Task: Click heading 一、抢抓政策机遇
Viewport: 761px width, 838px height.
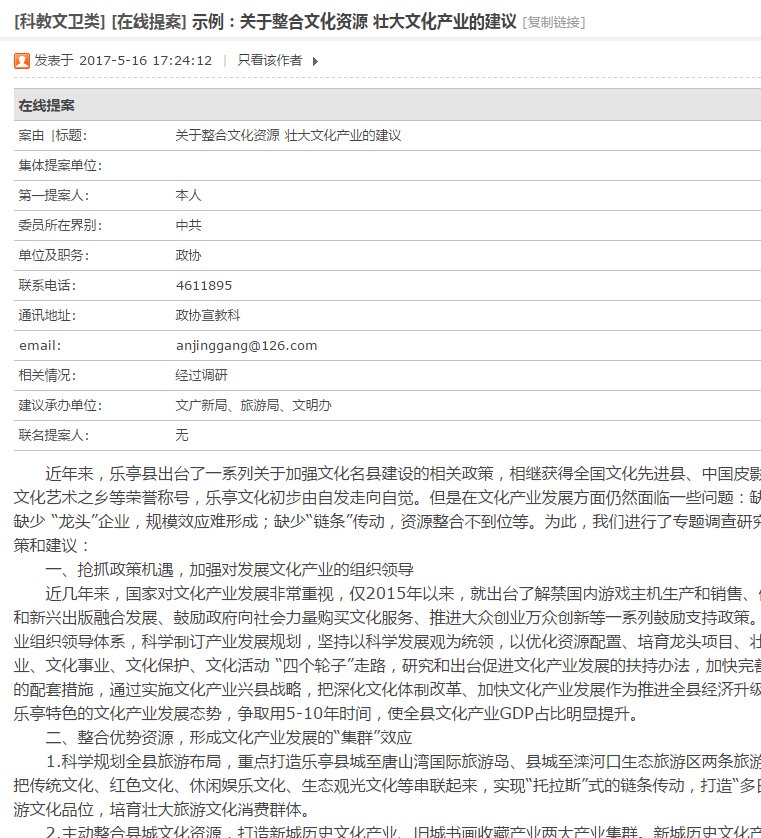Action: 229,569
